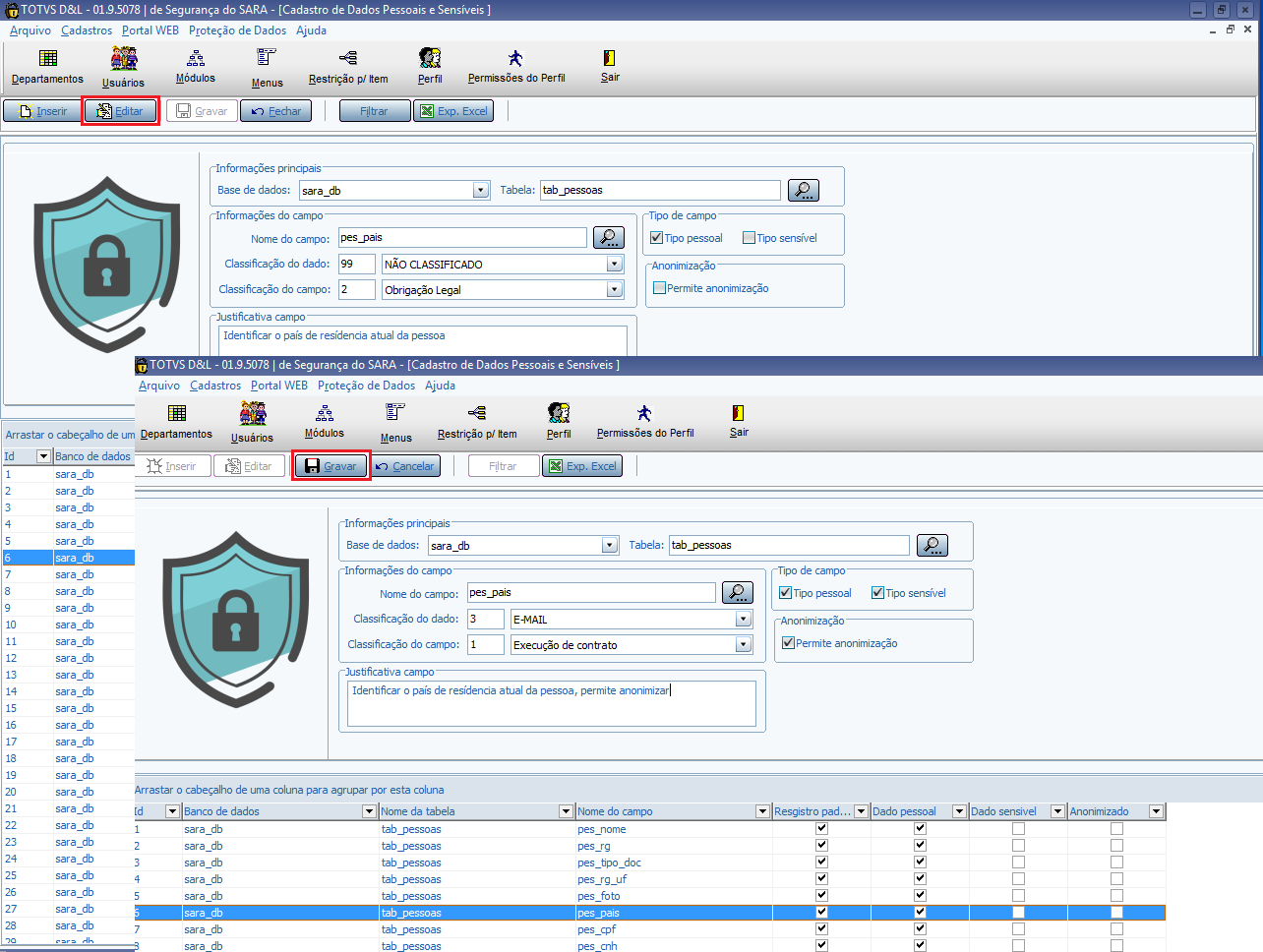Open Arquivo menu in the front window
The height and width of the screenshot is (952, 1263).
tap(159, 386)
